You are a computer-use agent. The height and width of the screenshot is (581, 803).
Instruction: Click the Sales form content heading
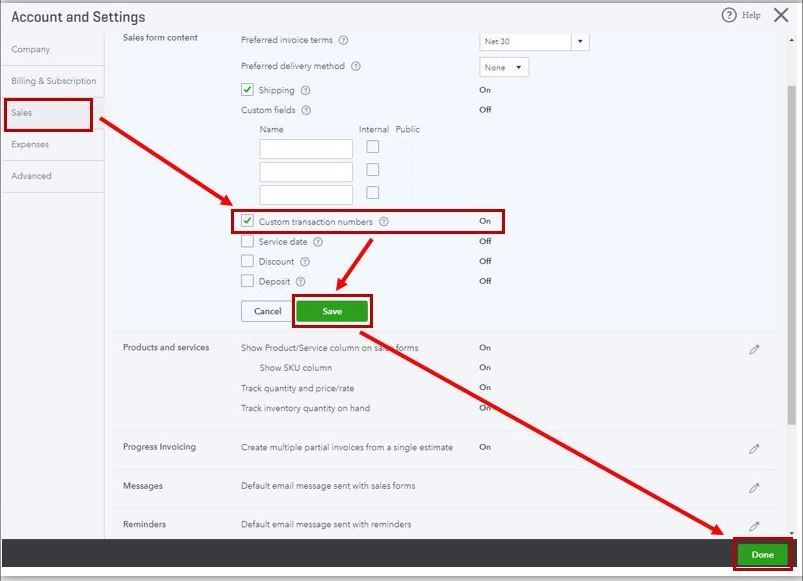[160, 37]
